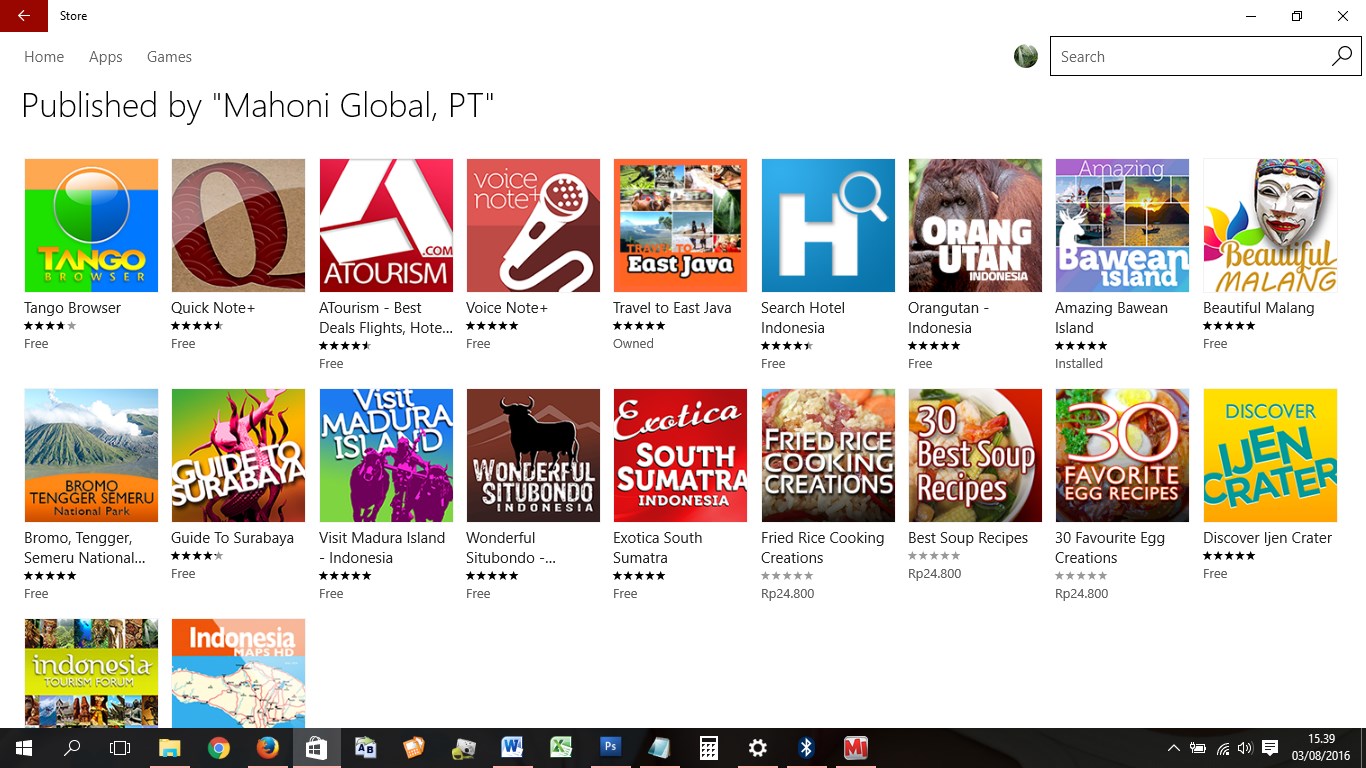The width and height of the screenshot is (1366, 768).
Task: Select the Indonesia Maps HD app icon
Action: click(238, 673)
